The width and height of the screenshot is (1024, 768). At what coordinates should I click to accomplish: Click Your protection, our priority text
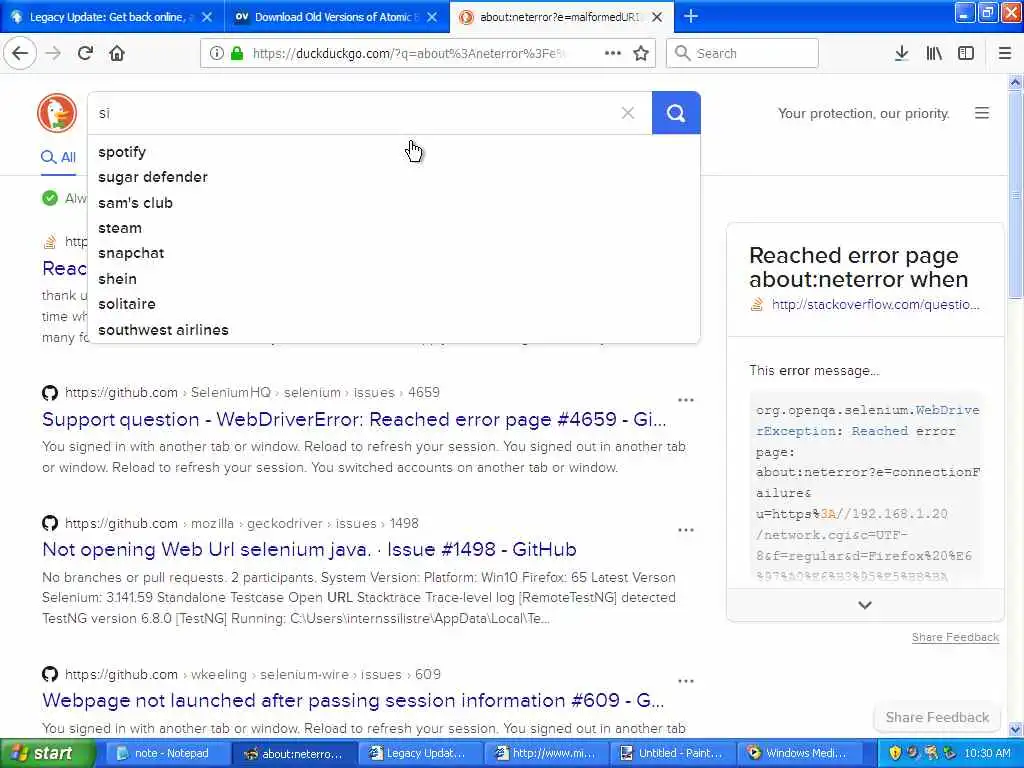click(863, 113)
